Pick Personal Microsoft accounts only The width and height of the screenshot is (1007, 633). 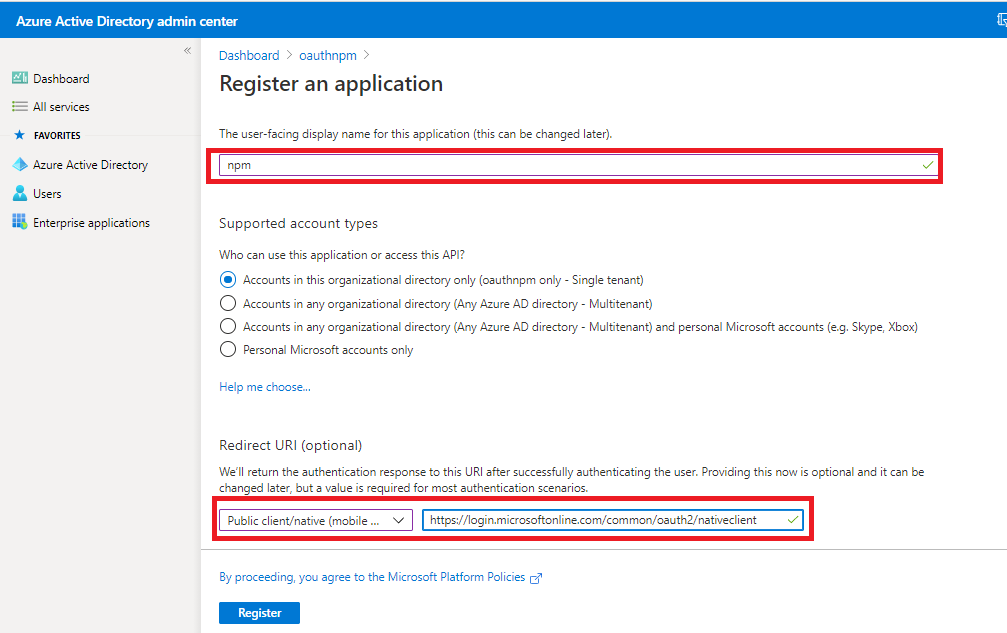pyautogui.click(x=228, y=350)
